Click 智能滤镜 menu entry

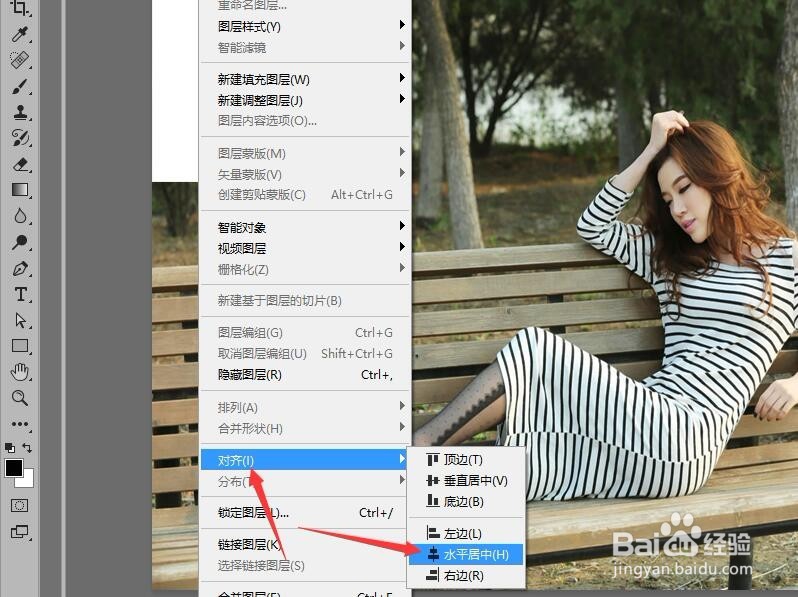(304, 48)
